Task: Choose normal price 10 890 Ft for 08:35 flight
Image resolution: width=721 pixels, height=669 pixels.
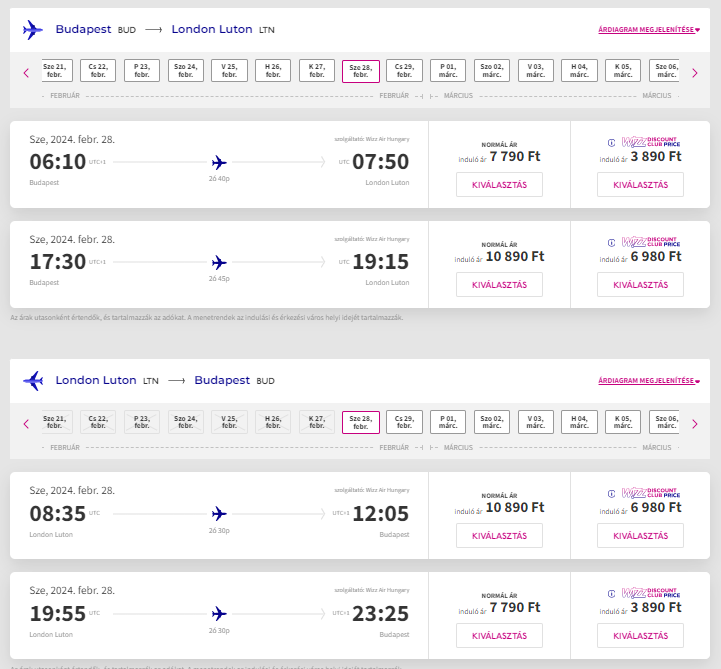Action: tap(499, 536)
